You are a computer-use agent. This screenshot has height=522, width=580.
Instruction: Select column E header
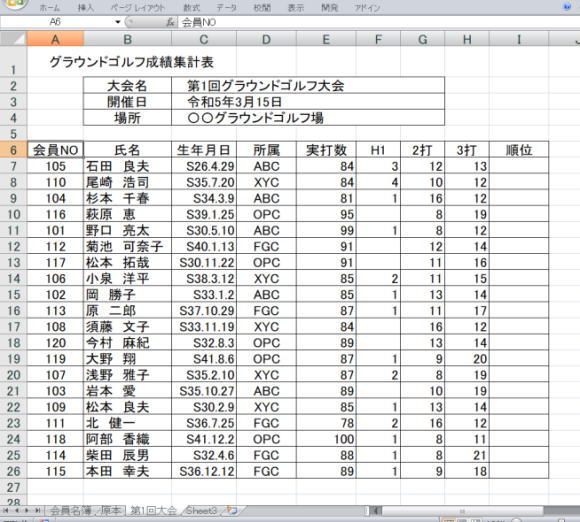click(326, 39)
